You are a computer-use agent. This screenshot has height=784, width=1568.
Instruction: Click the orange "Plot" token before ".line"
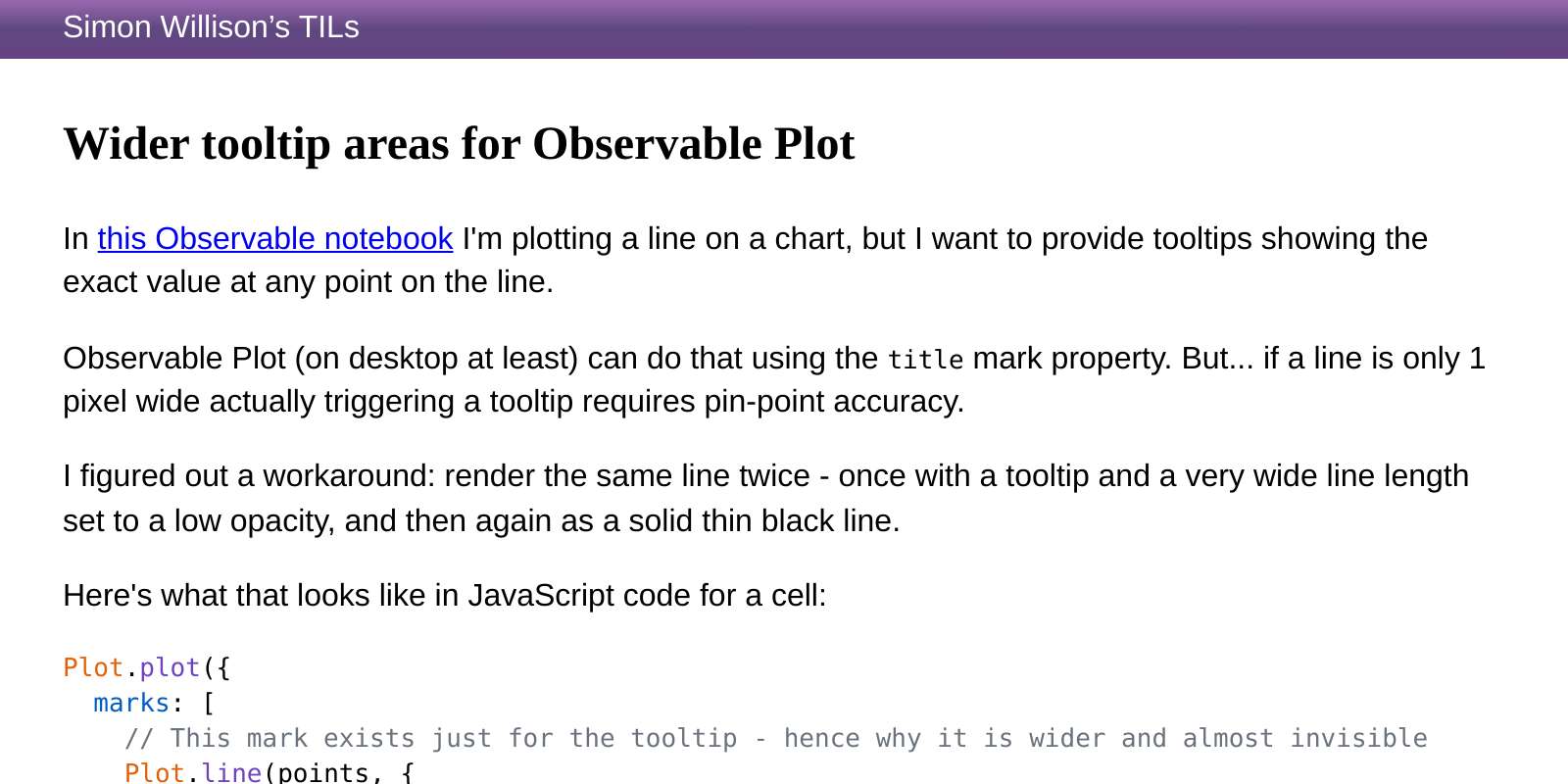[x=155, y=772]
